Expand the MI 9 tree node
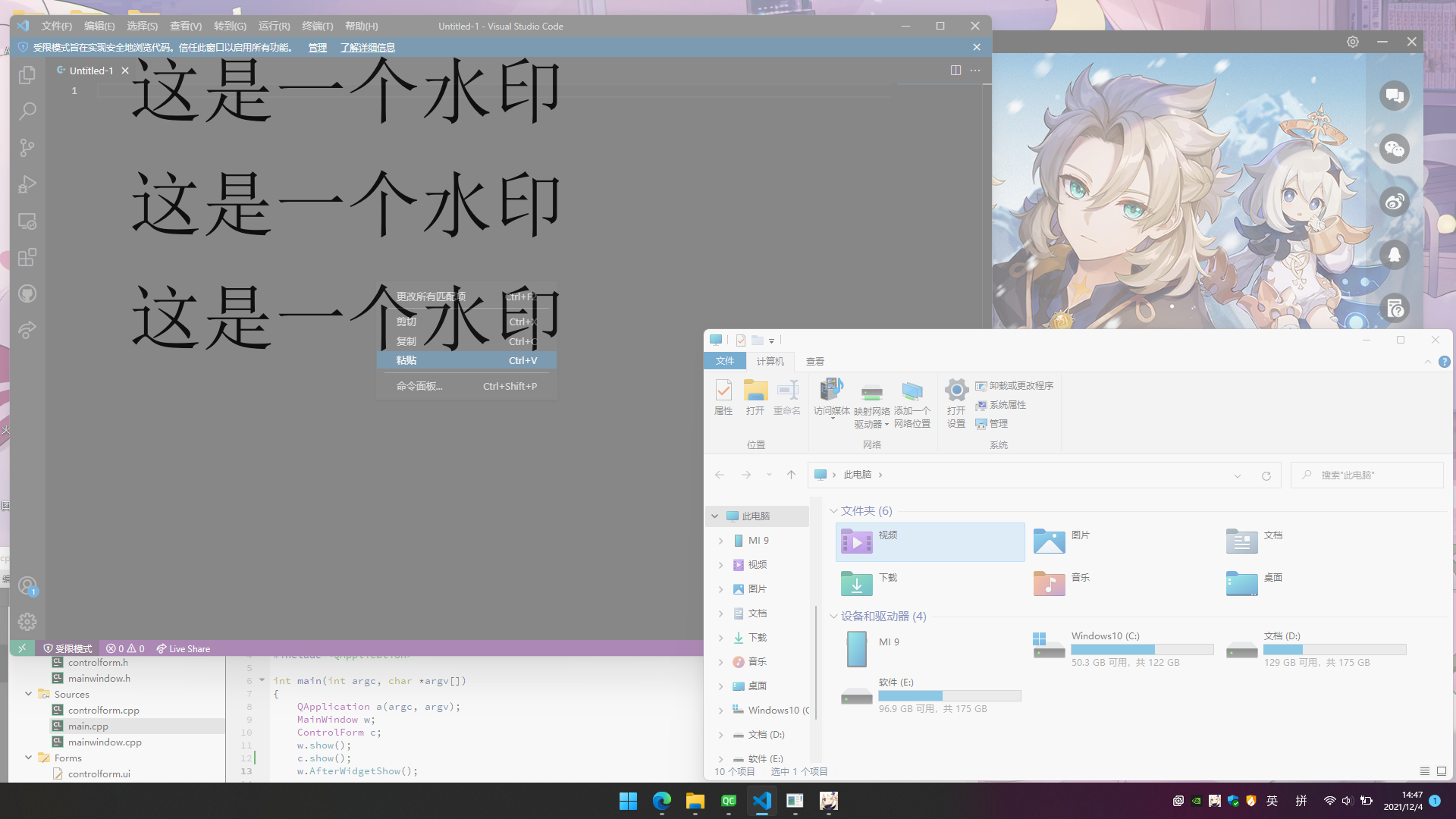Image resolution: width=1456 pixels, height=819 pixels. [720, 541]
